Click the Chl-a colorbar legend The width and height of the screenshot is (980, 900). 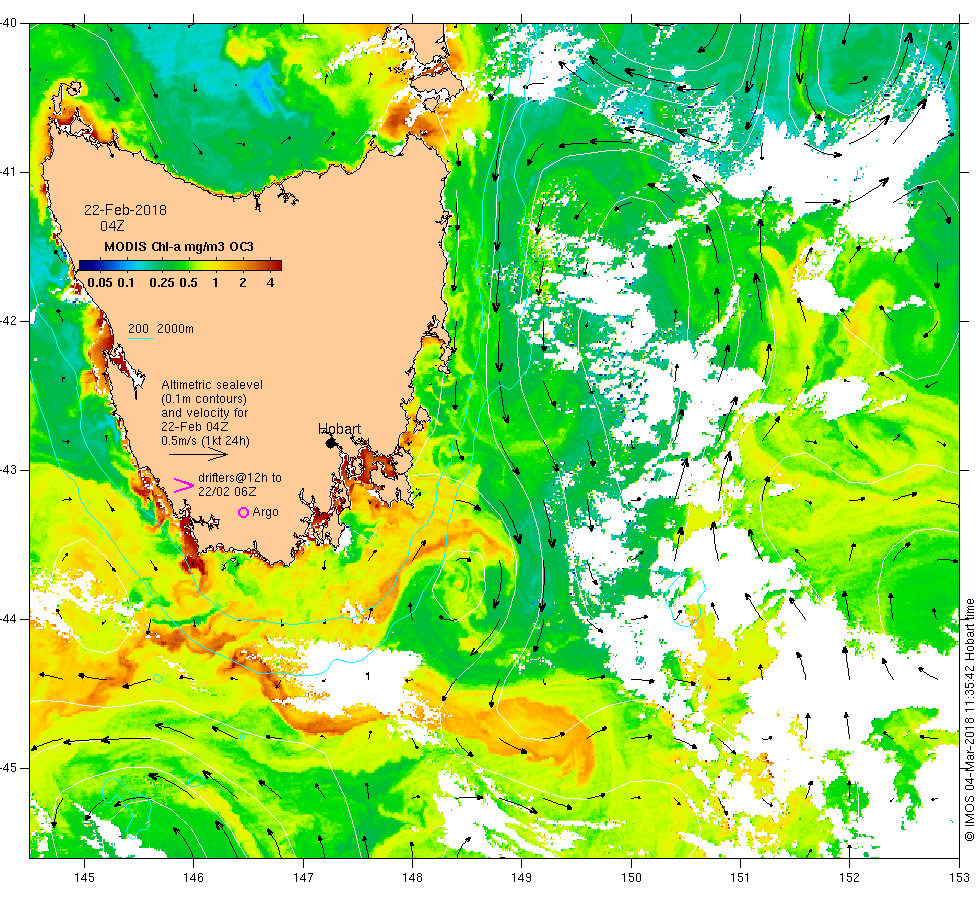[180, 266]
